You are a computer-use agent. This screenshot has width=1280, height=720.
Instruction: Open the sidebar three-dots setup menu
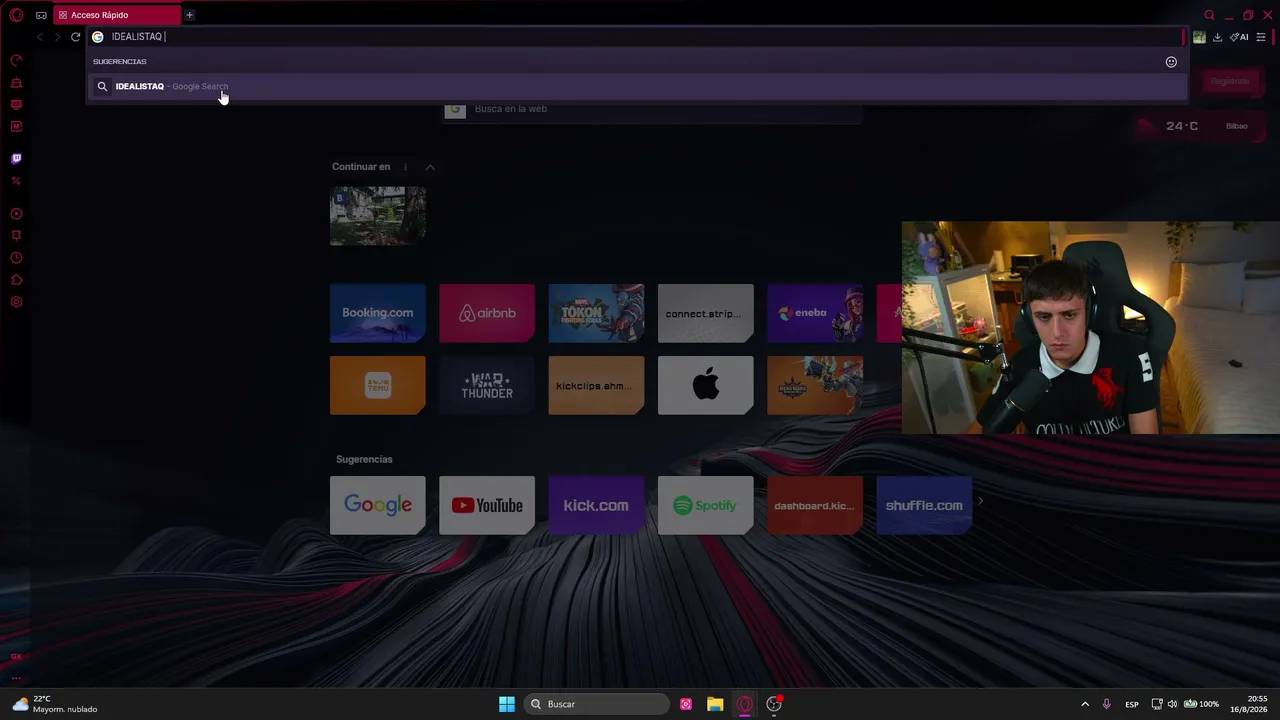point(16,678)
